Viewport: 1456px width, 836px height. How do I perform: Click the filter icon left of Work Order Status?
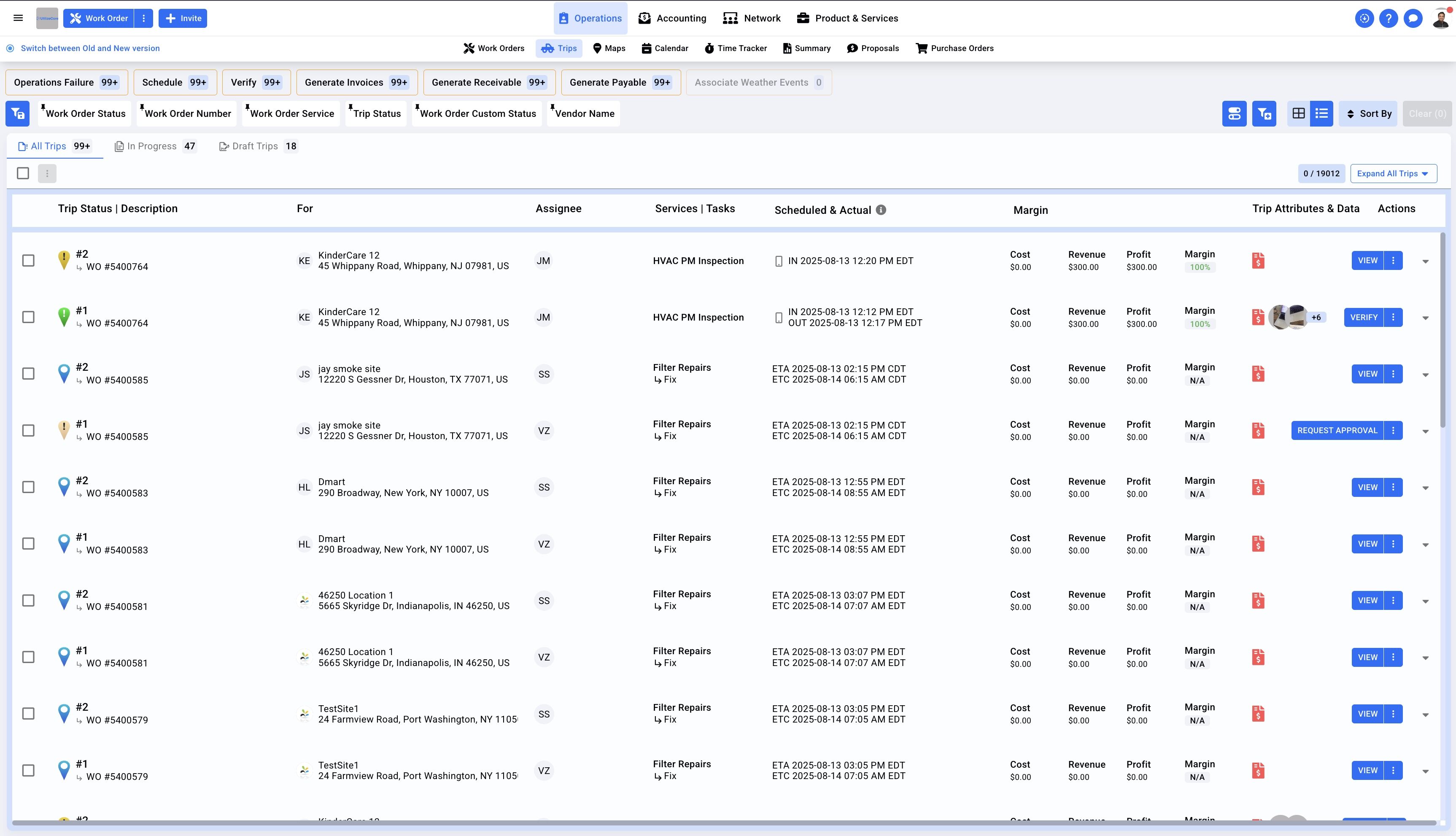pyautogui.click(x=17, y=114)
